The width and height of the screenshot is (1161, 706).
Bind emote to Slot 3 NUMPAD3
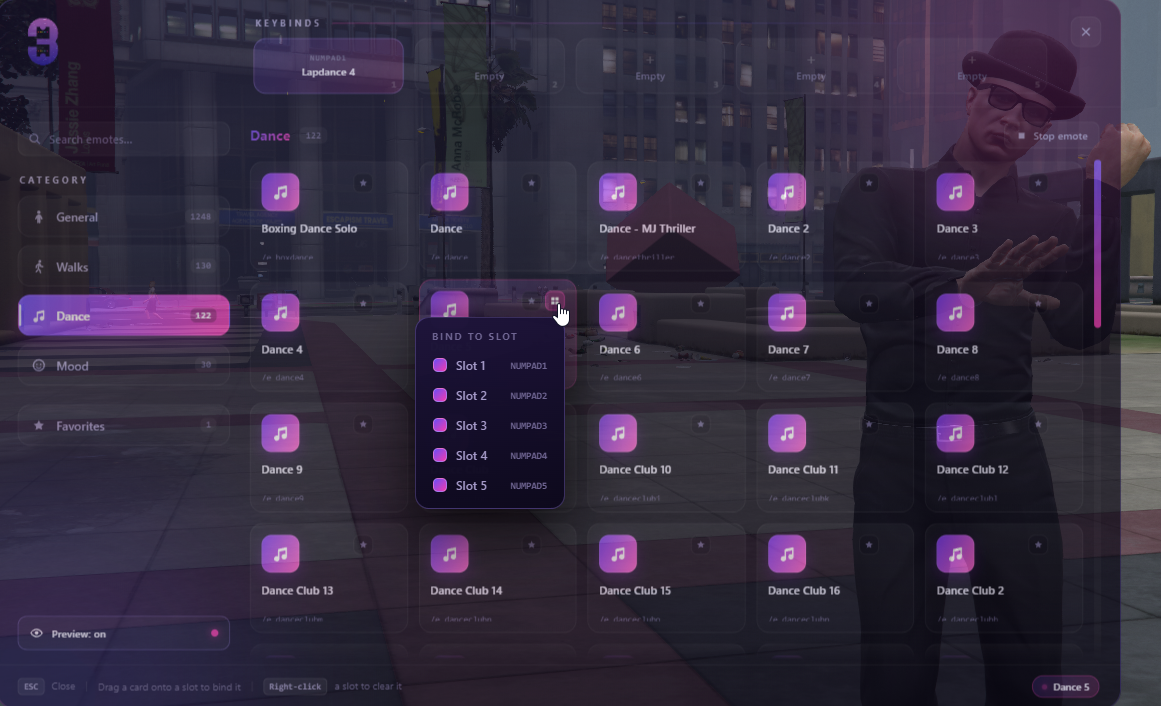pos(489,425)
